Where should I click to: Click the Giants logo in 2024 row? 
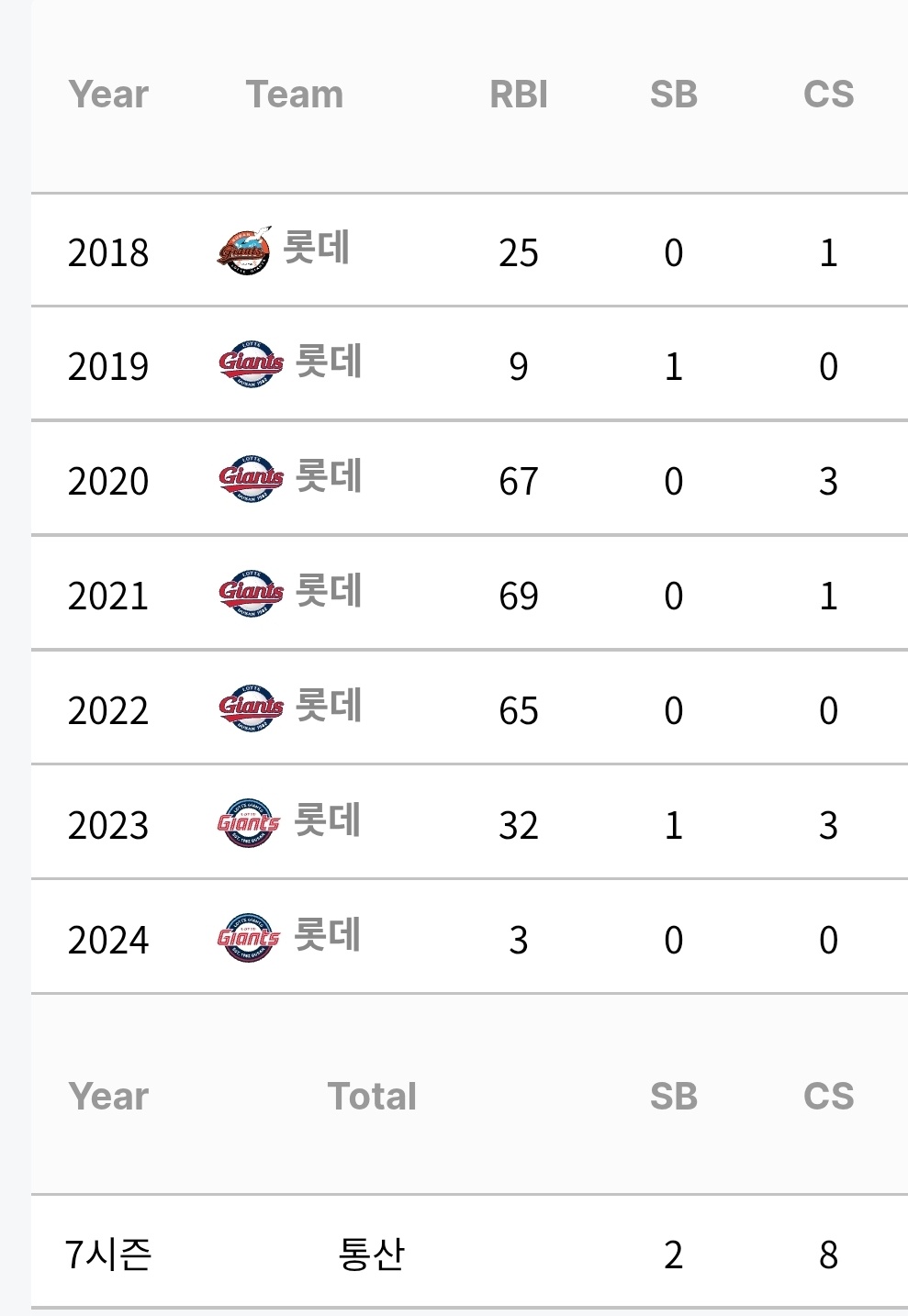pyautogui.click(x=249, y=937)
